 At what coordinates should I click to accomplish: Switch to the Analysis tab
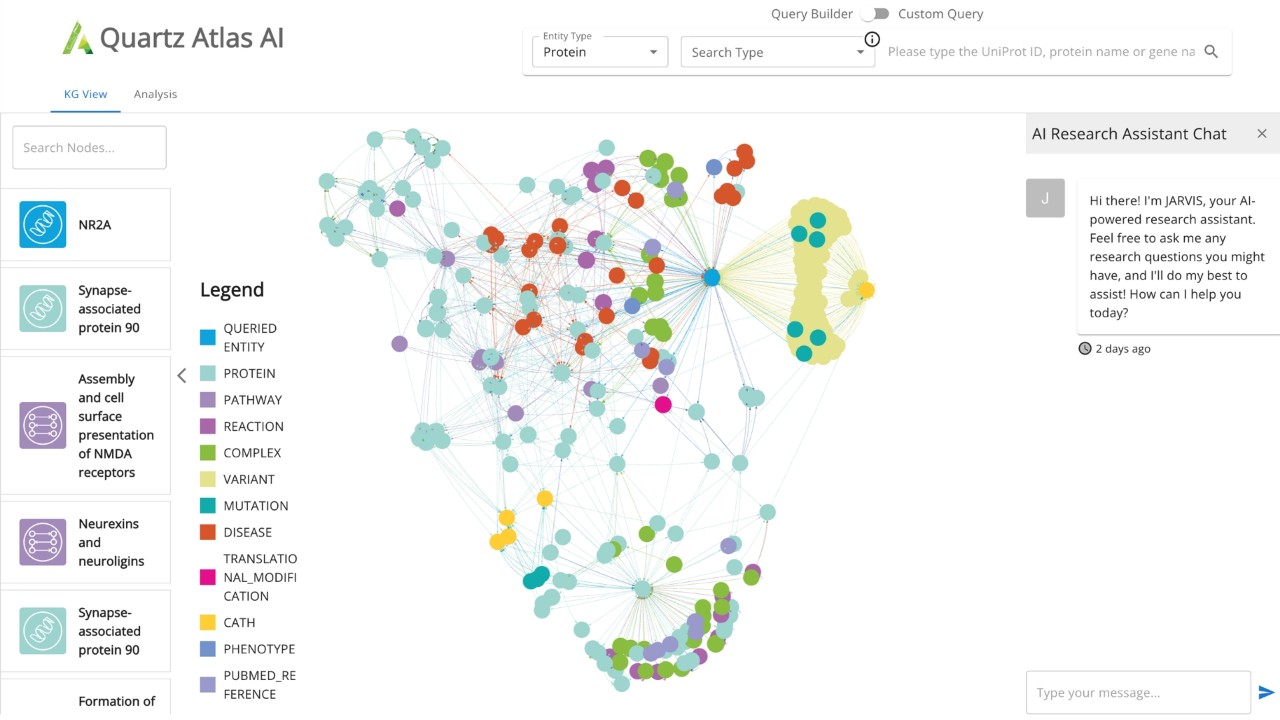155,93
